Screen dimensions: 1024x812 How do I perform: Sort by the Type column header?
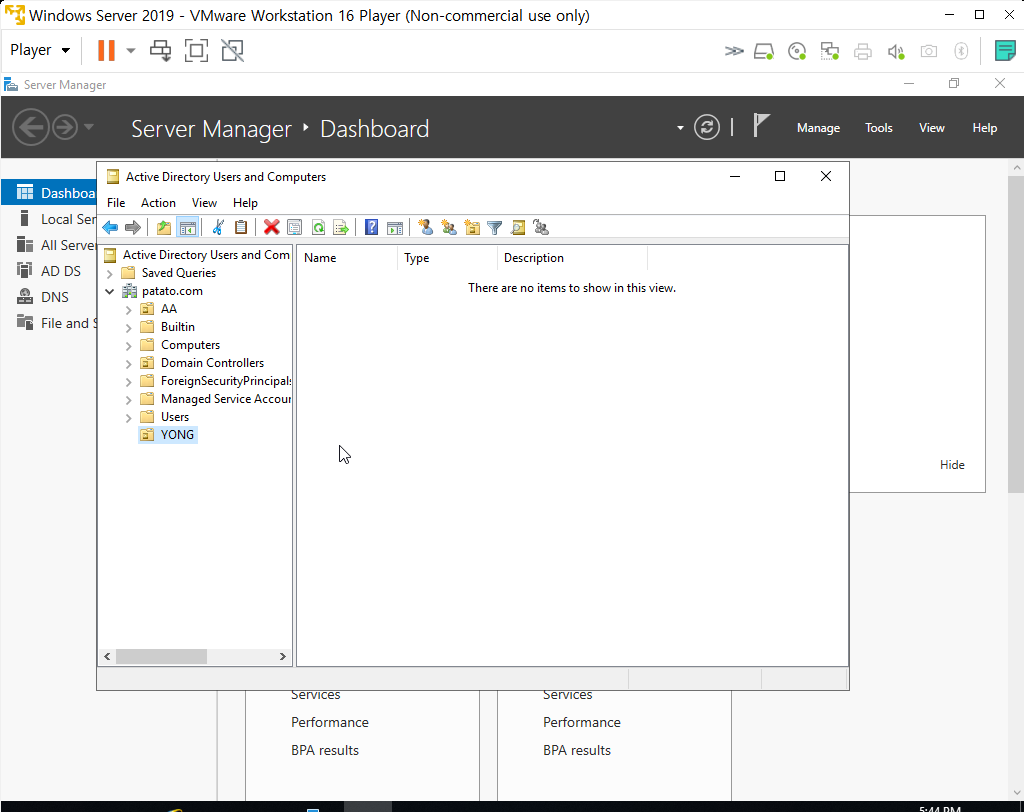coord(447,258)
